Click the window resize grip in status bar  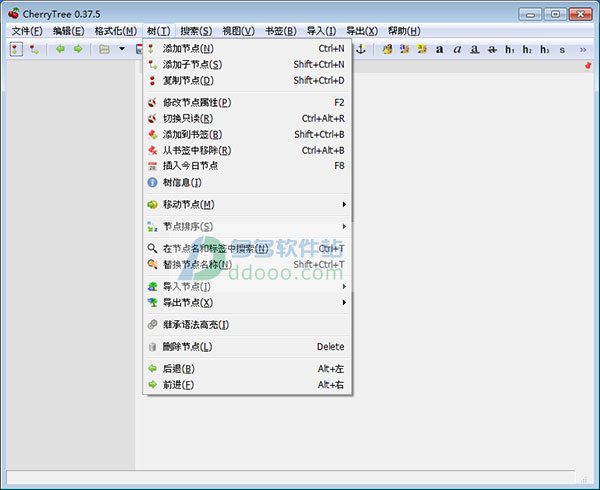tap(584, 479)
